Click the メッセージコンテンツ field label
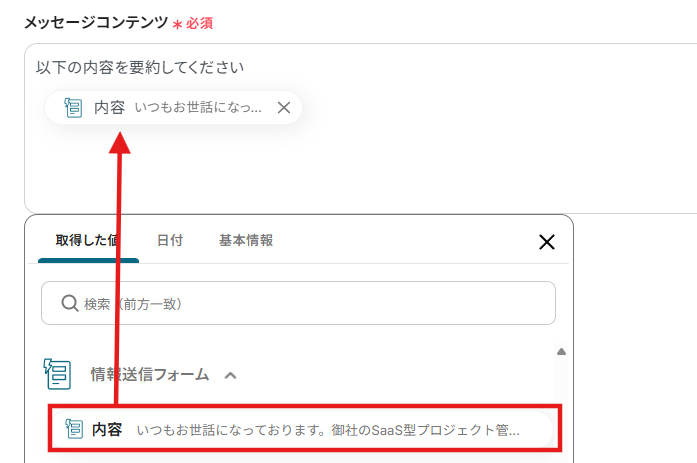Viewport: 697px width, 463px height. (96, 22)
